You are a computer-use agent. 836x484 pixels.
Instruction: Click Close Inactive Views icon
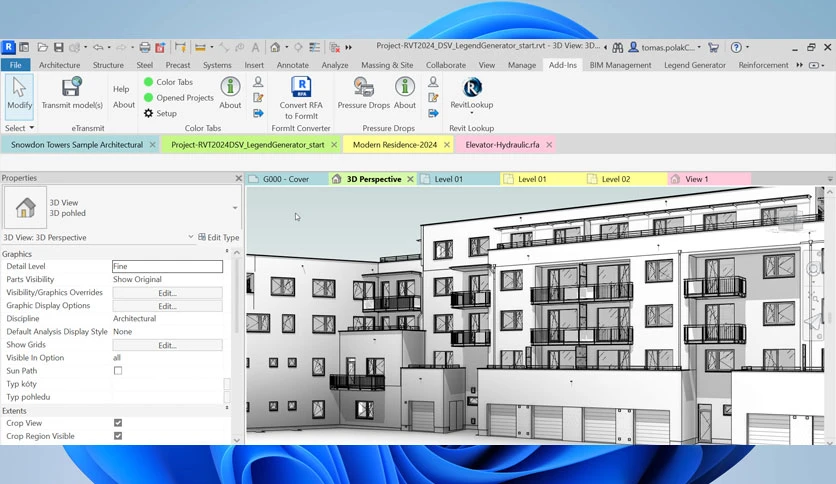[335, 47]
